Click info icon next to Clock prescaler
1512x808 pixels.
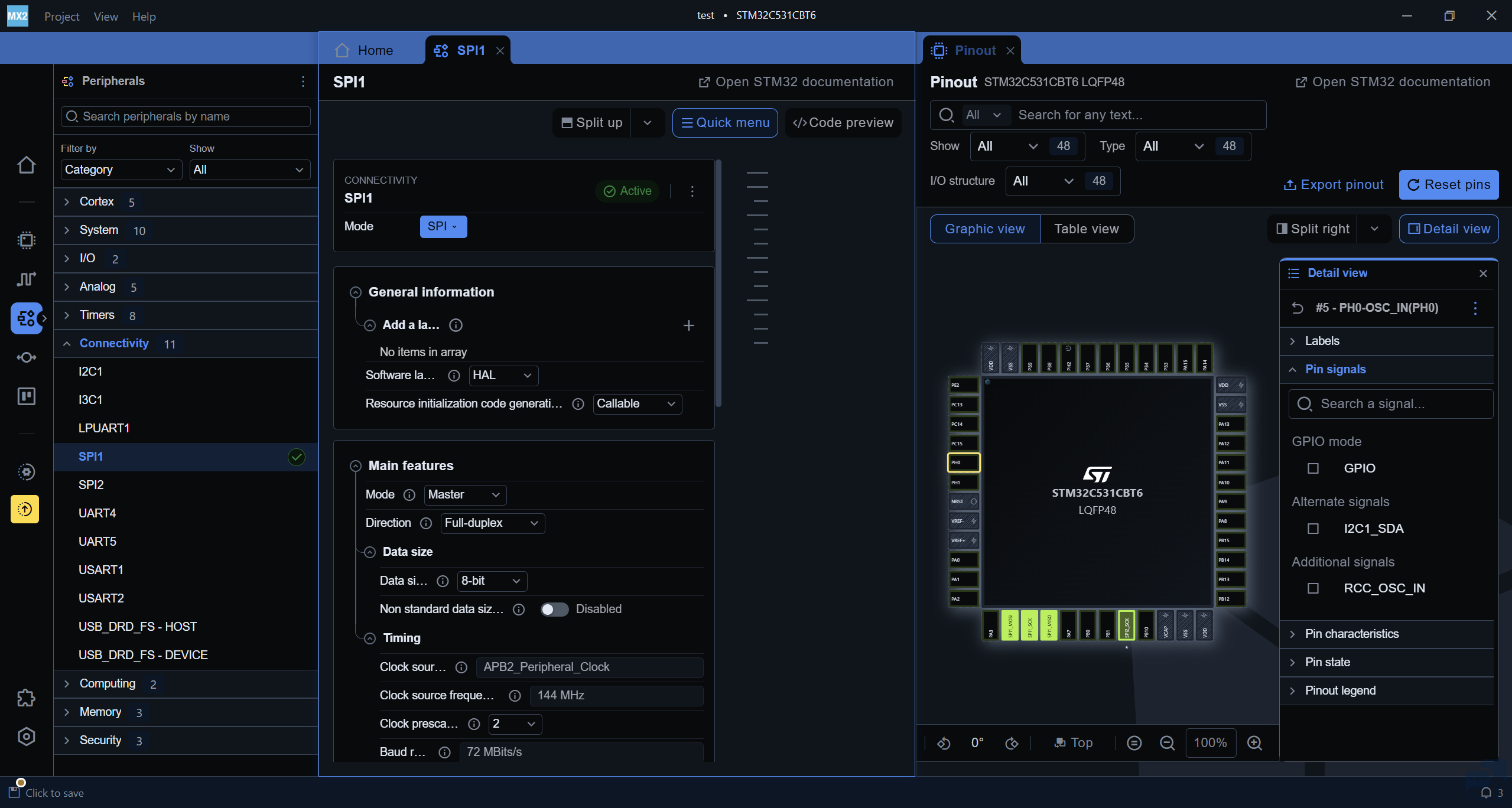(474, 724)
